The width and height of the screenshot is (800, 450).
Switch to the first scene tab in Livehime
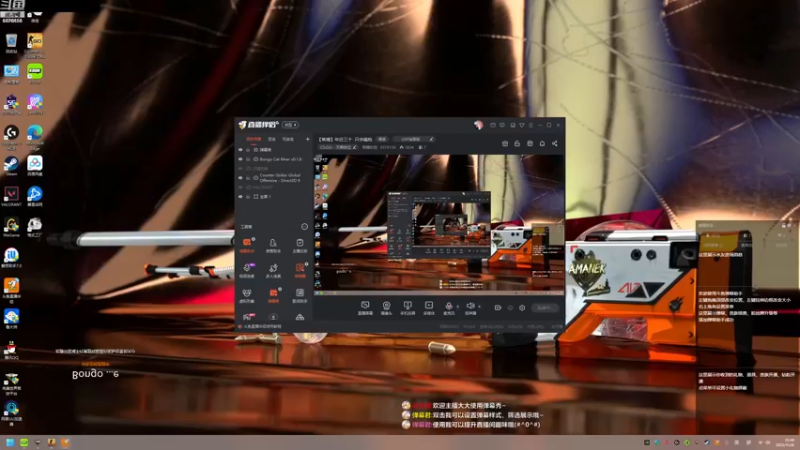coord(254,139)
